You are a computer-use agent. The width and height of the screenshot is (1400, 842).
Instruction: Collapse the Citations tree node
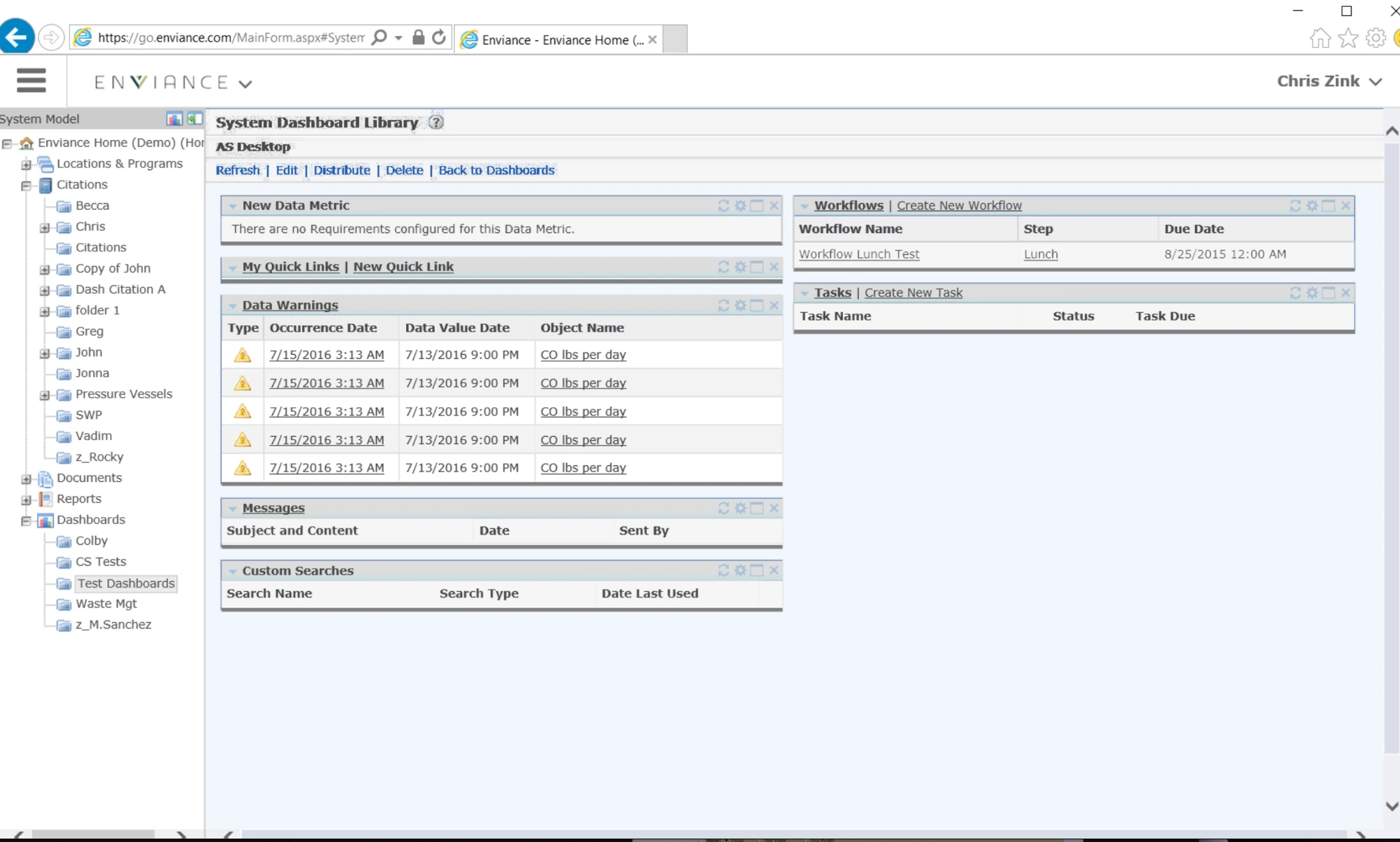(x=26, y=186)
